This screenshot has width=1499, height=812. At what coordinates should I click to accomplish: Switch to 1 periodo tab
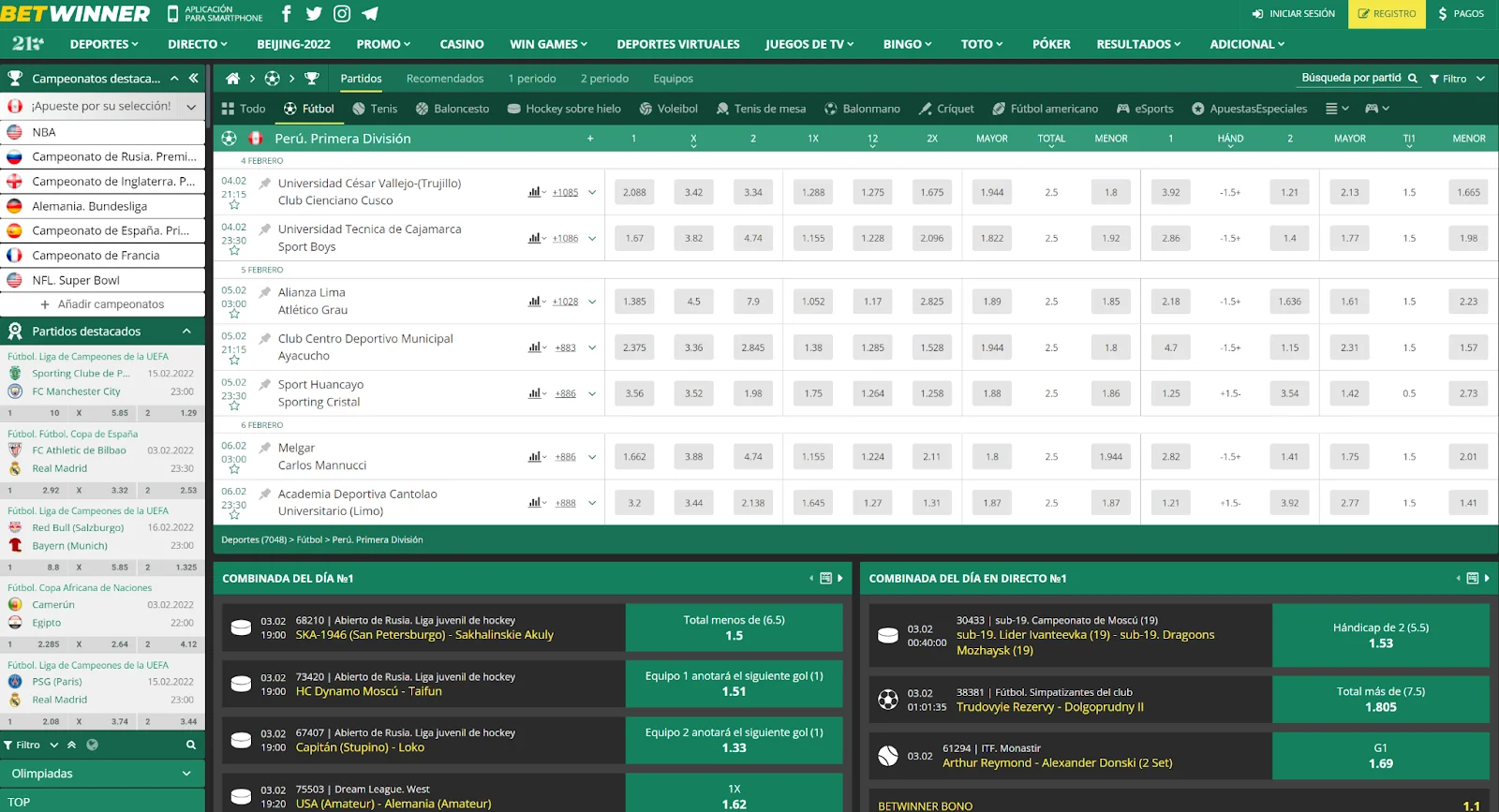(532, 79)
